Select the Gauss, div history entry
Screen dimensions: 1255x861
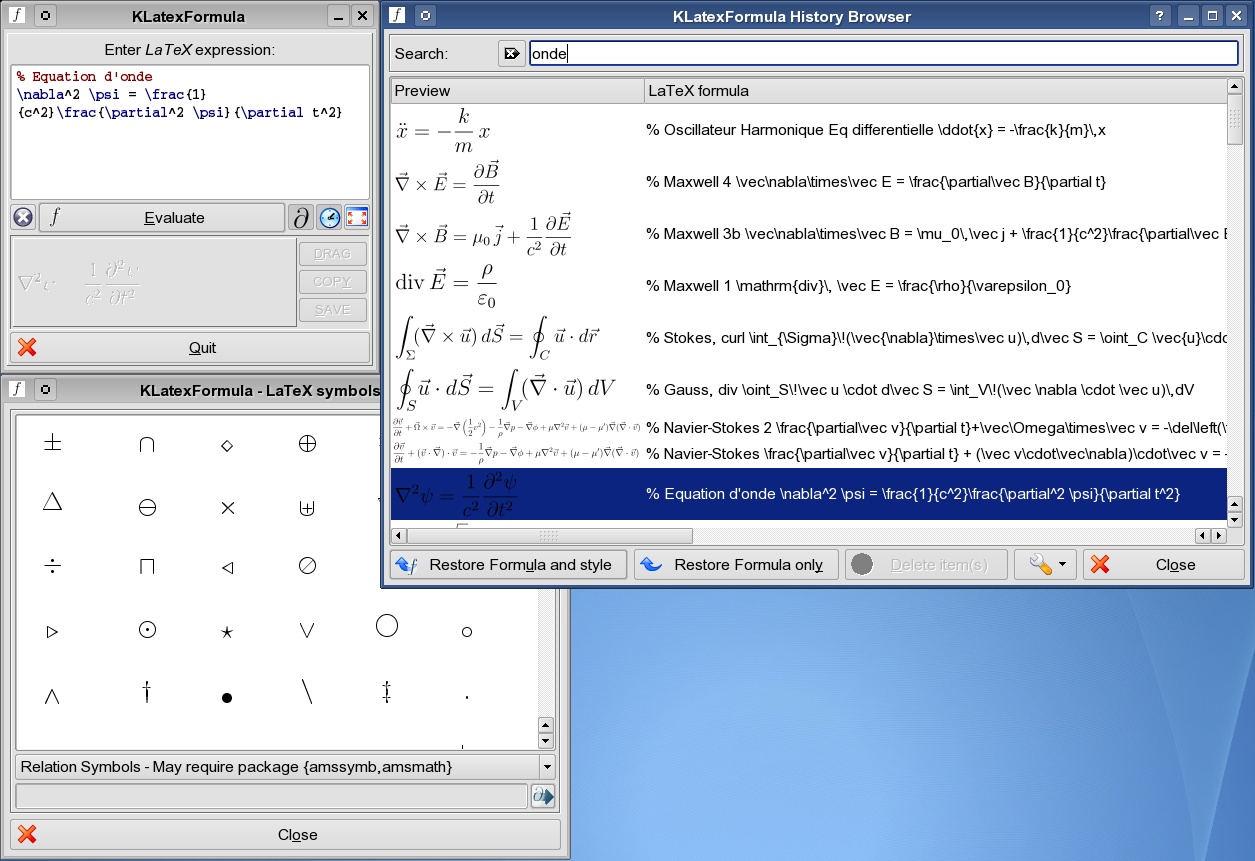pyautogui.click(x=808, y=390)
